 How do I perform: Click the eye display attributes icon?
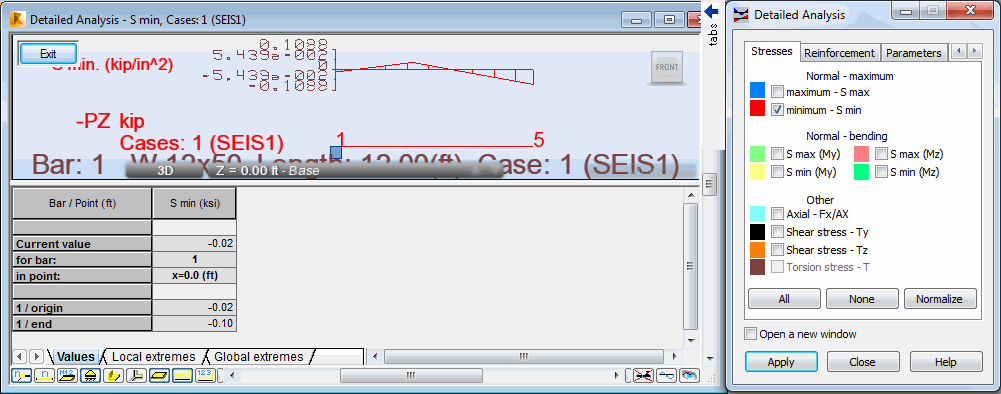[689, 376]
